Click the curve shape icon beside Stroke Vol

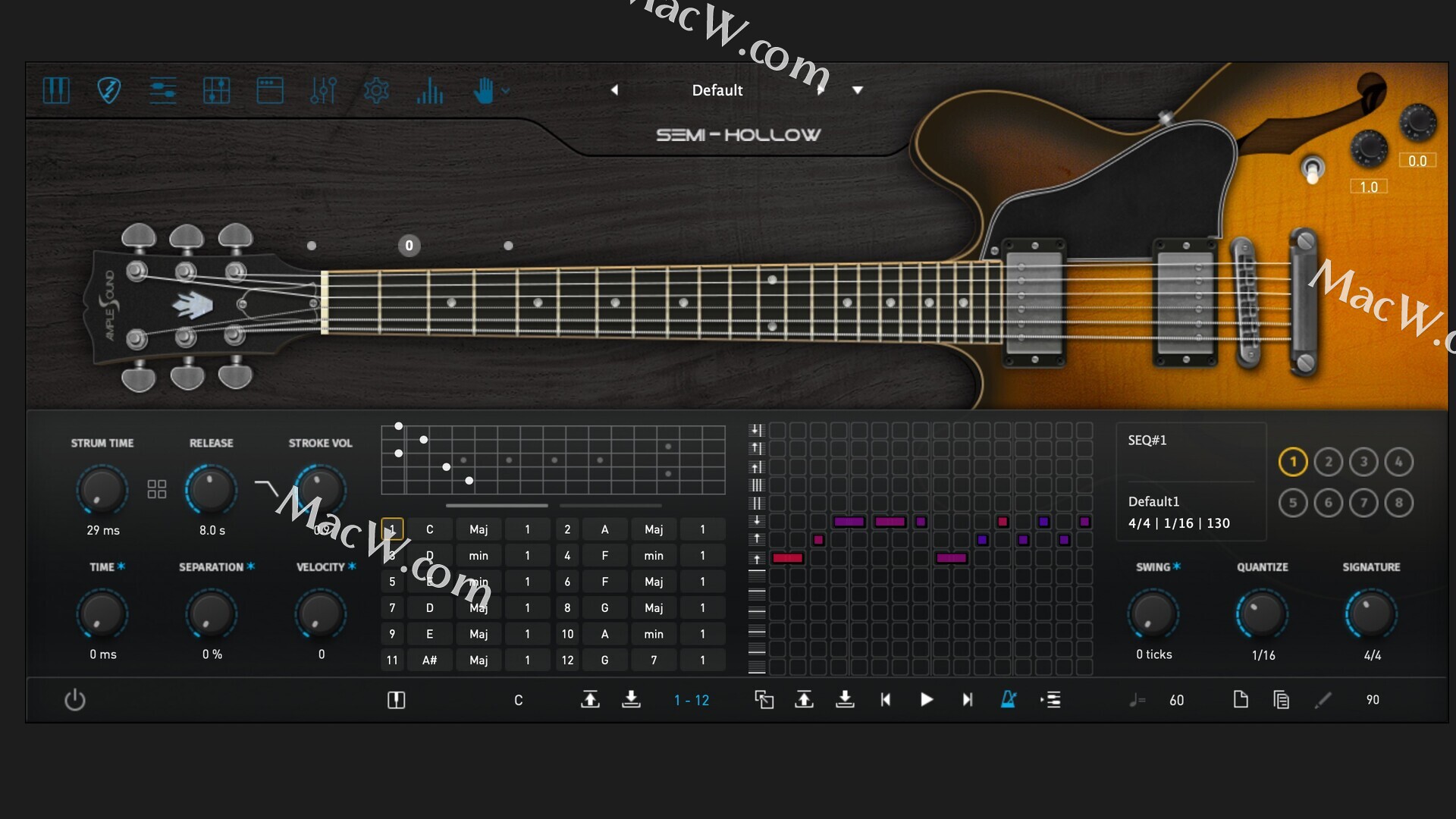(x=267, y=488)
